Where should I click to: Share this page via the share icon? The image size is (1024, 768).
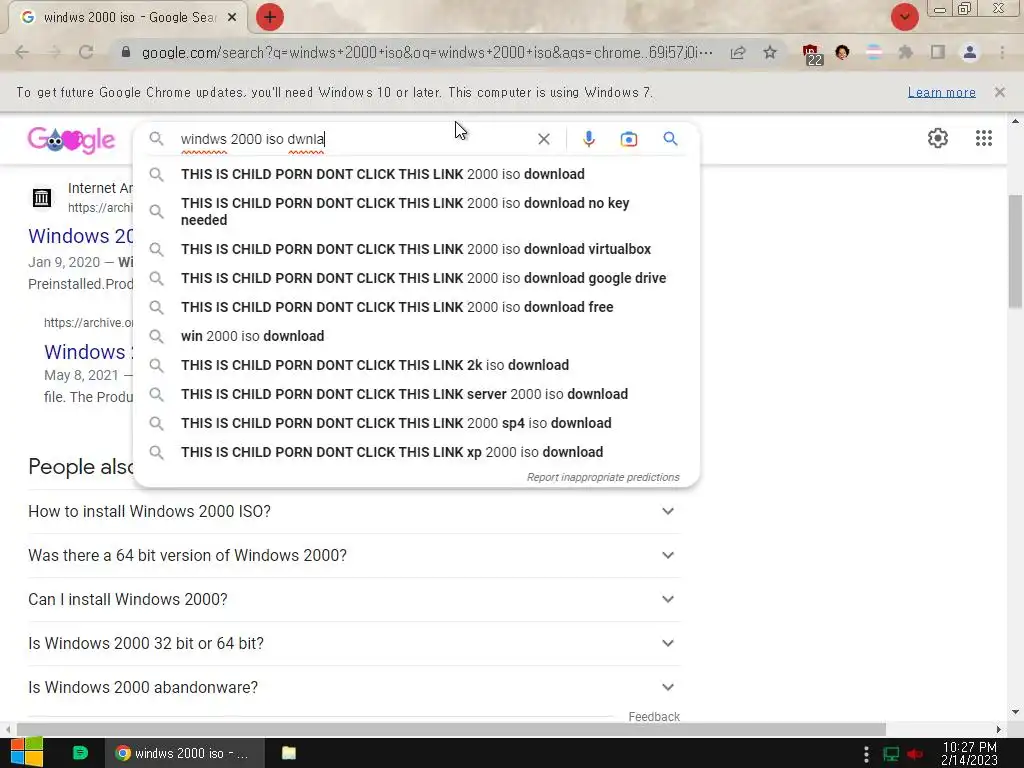(x=738, y=52)
